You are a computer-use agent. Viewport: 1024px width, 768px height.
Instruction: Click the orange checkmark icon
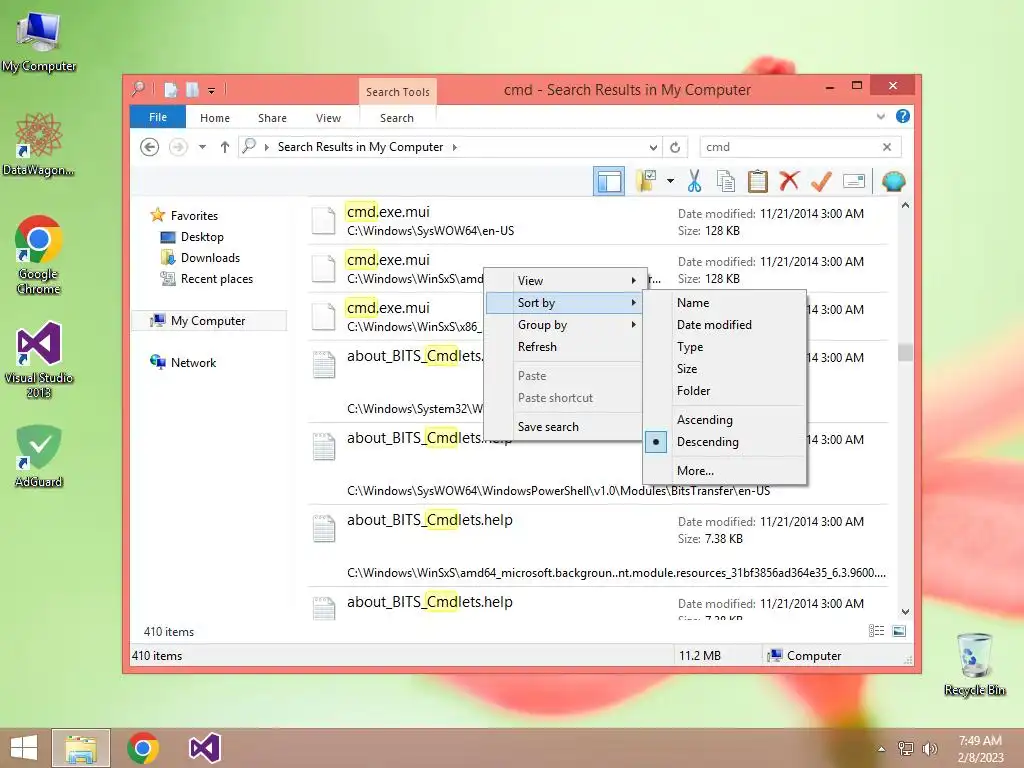[821, 182]
